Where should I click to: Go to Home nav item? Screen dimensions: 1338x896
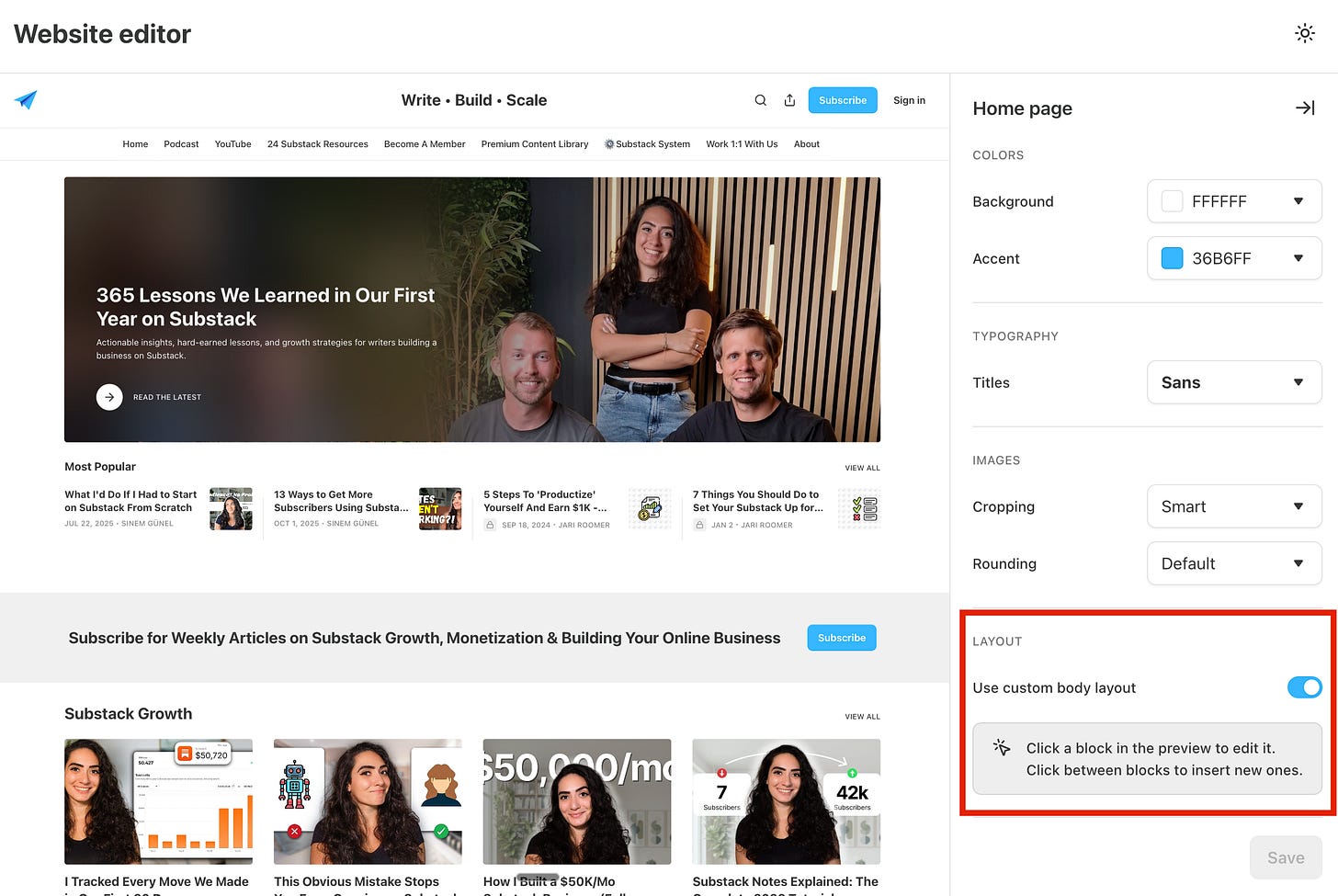(135, 144)
